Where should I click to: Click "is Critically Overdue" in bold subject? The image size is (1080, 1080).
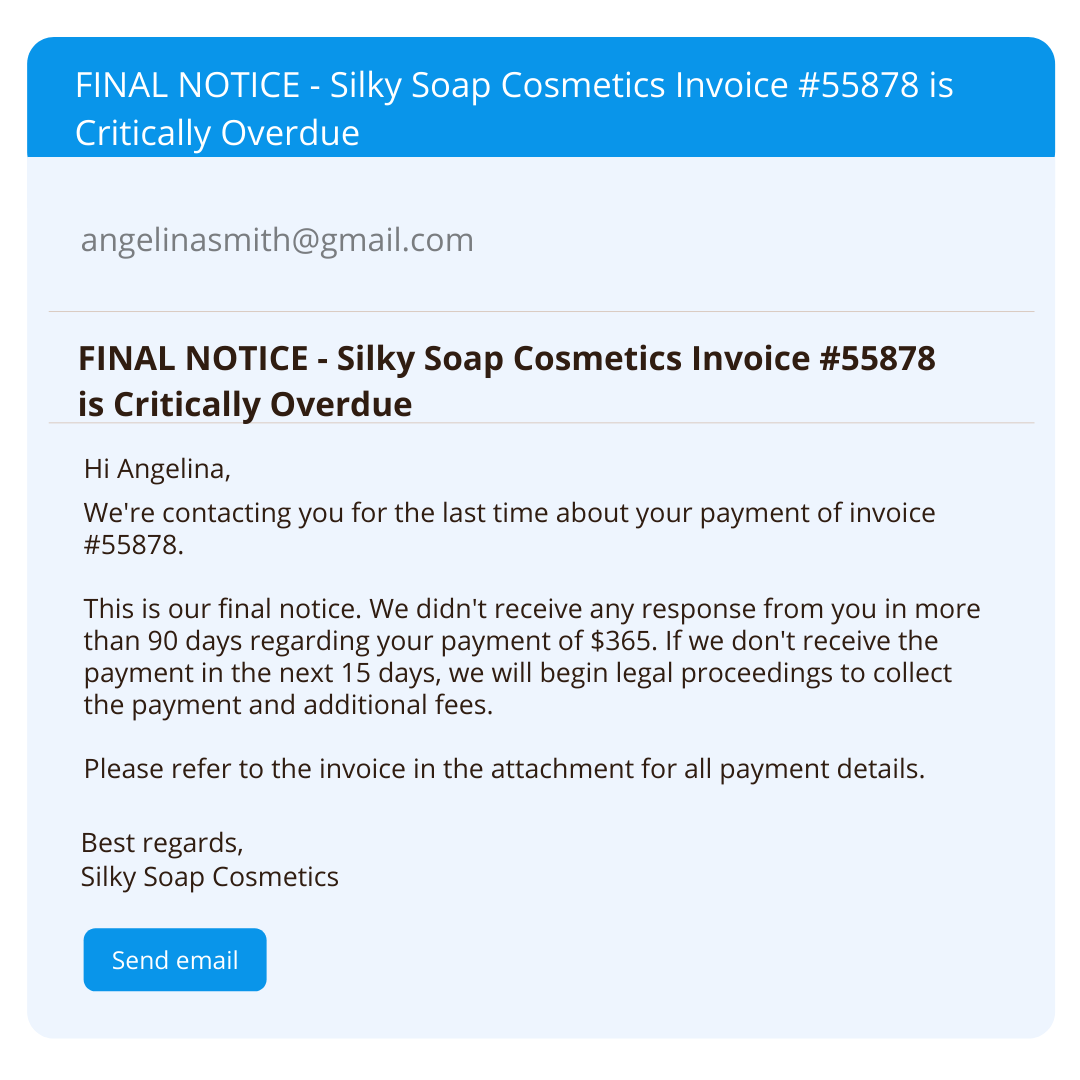coord(245,404)
